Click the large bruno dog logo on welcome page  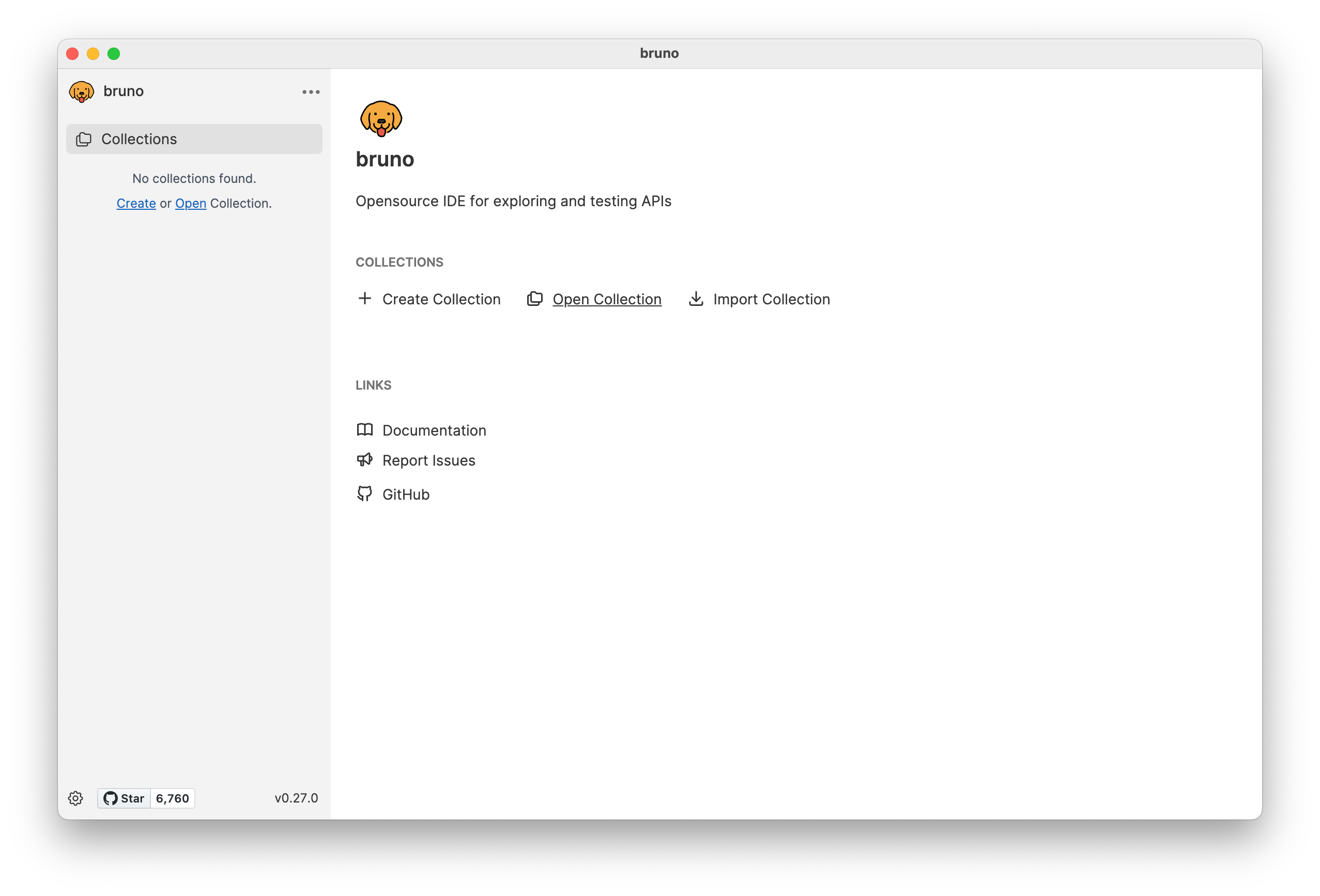click(381, 119)
